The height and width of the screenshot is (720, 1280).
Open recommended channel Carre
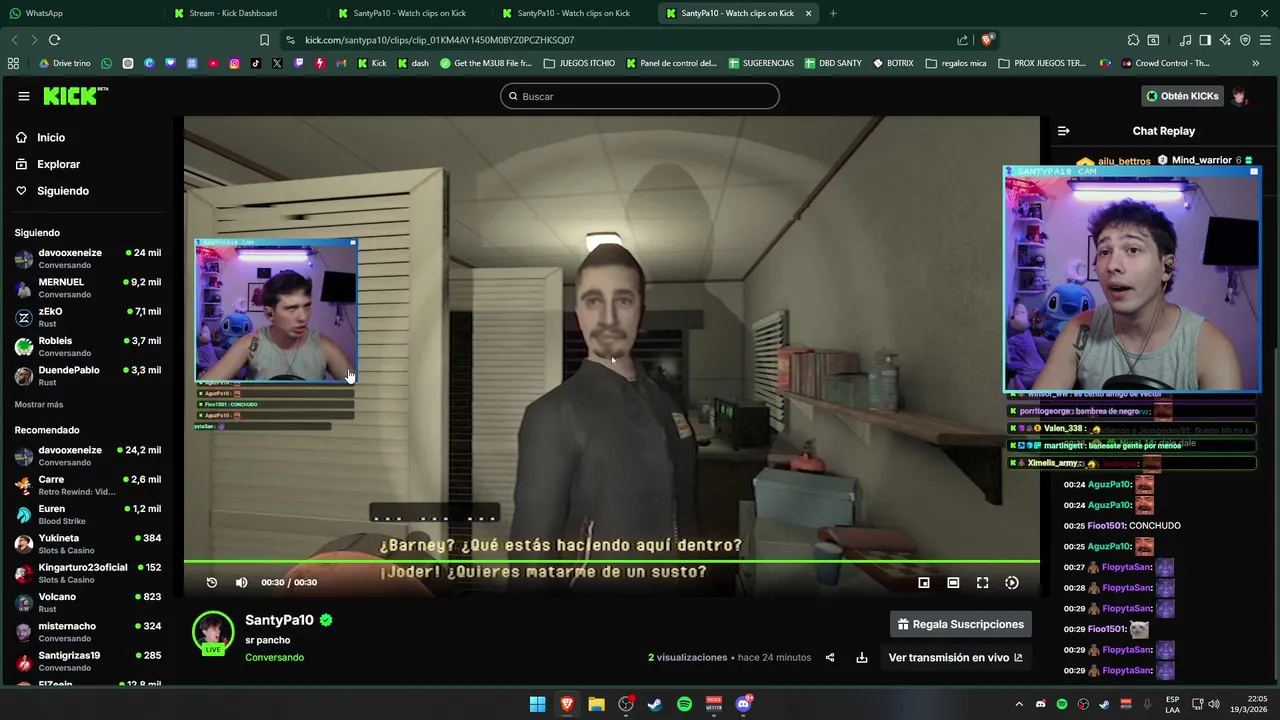(x=88, y=485)
